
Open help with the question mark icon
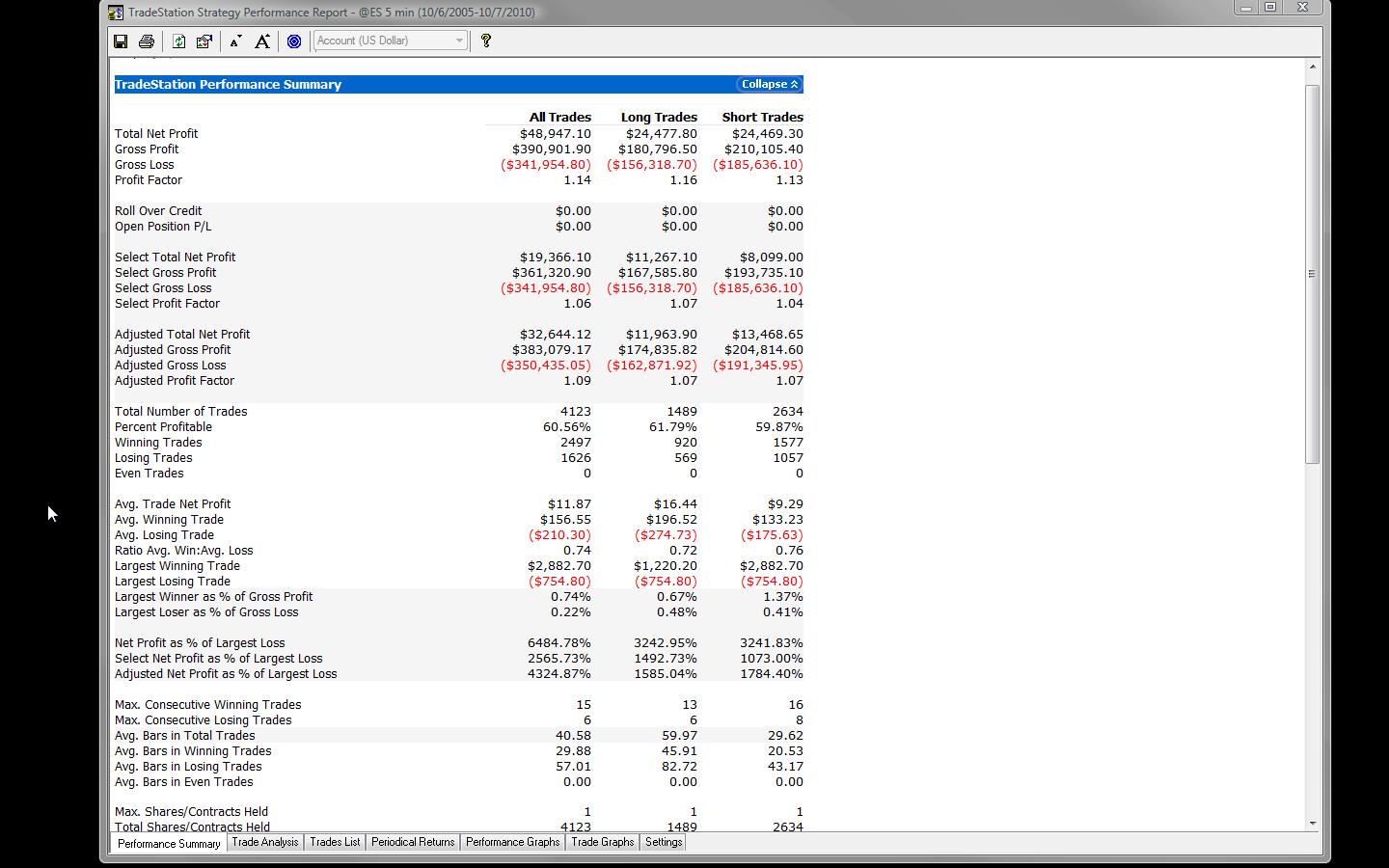point(486,41)
